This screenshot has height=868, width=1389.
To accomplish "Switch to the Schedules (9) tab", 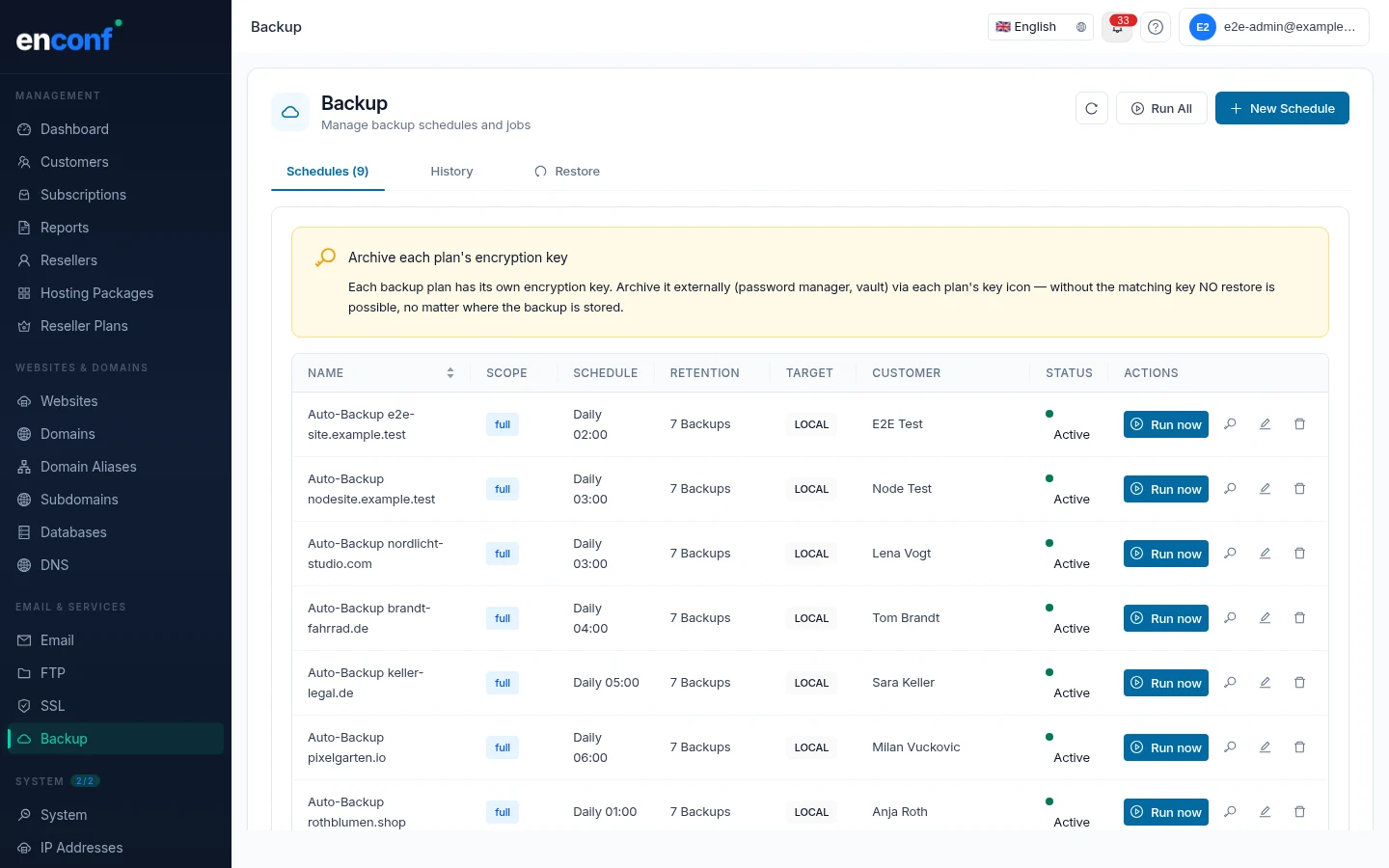I will (x=328, y=172).
